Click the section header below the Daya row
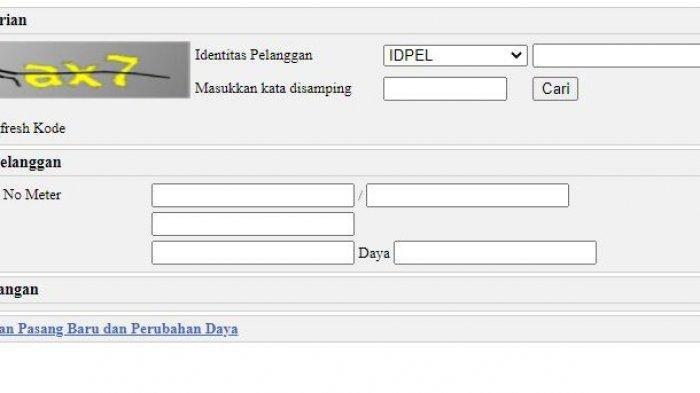700x393 pixels. pos(350,290)
